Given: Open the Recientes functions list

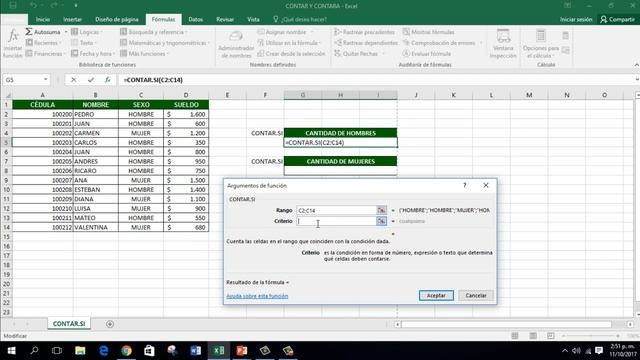Looking at the screenshot, I should [43, 43].
